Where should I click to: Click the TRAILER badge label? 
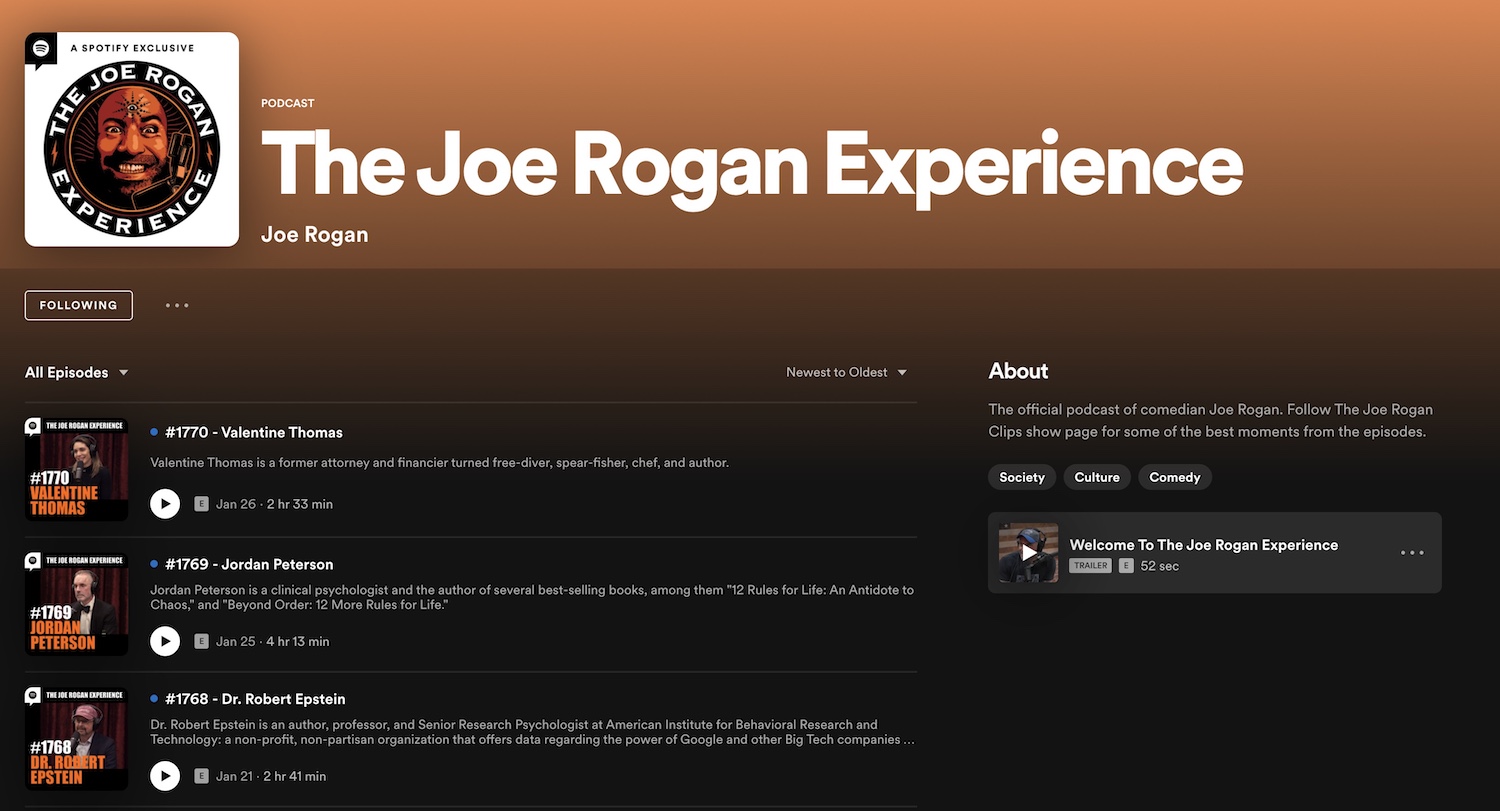point(1091,566)
